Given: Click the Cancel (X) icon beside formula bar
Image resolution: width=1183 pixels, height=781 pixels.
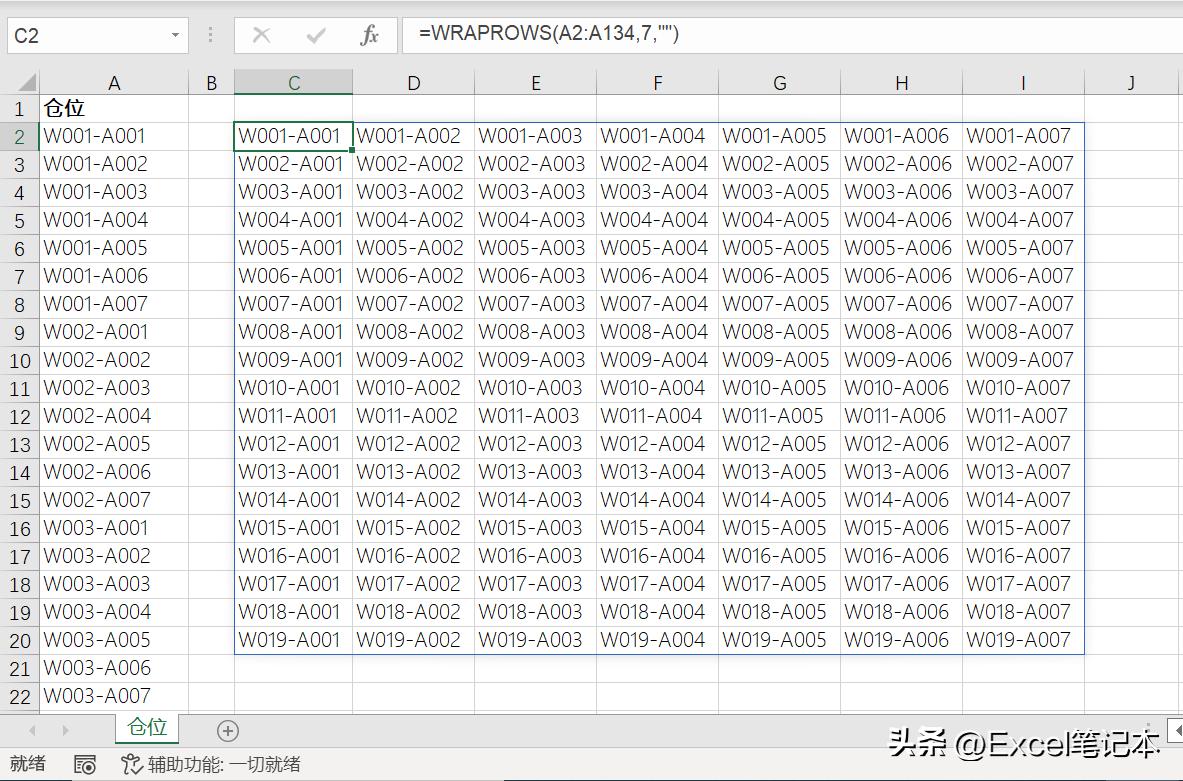Looking at the screenshot, I should pyautogui.click(x=262, y=36).
